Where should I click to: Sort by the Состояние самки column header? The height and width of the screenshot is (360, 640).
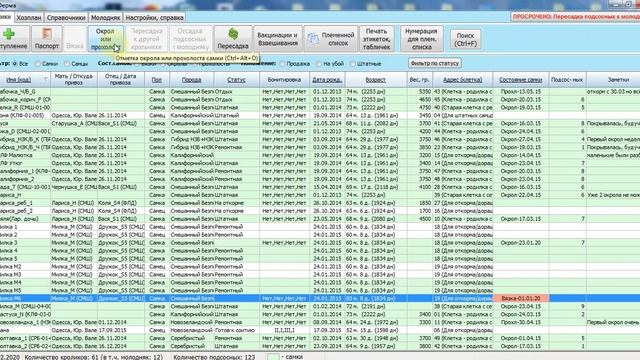[x=521, y=80]
